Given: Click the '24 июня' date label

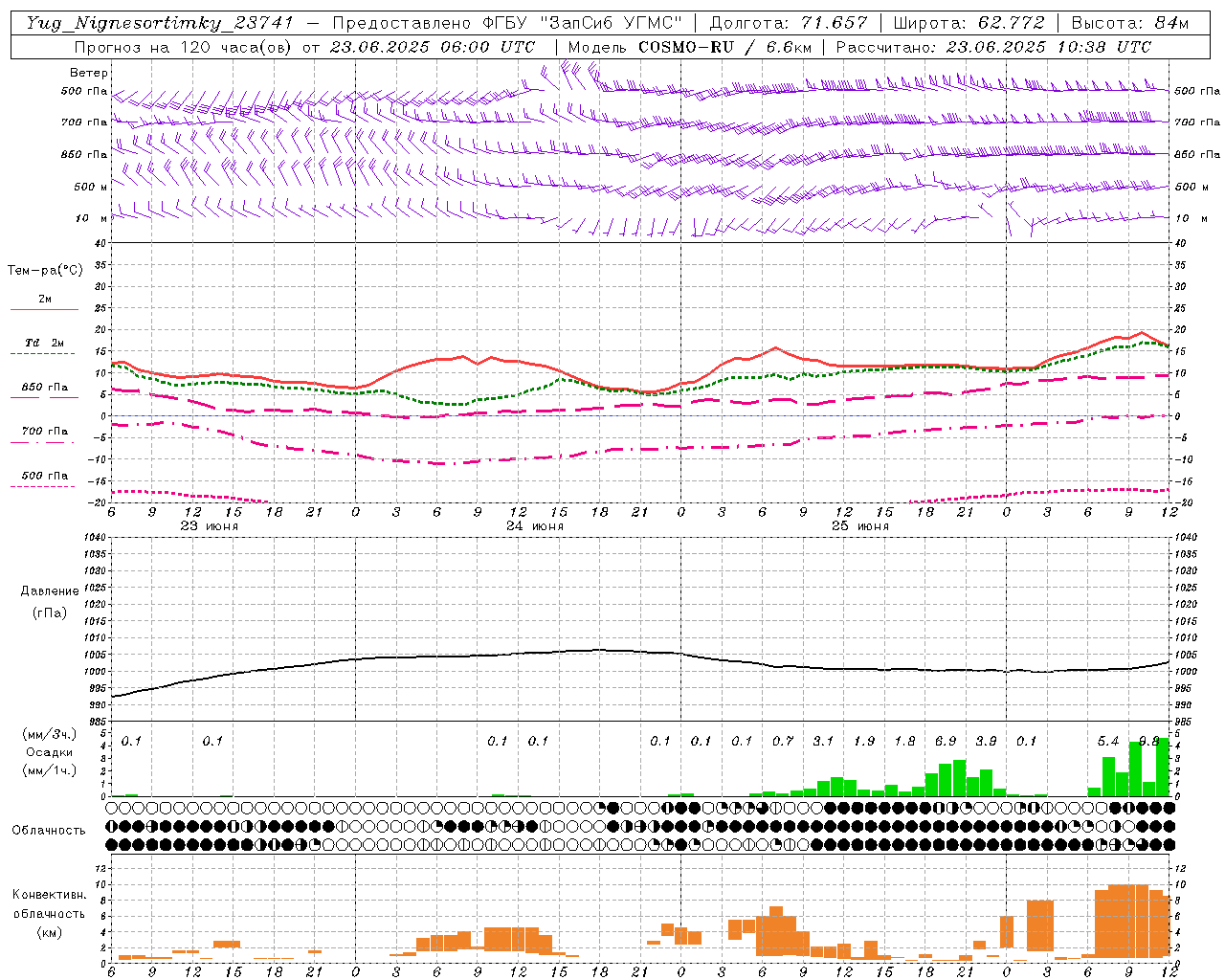Looking at the screenshot, I should (x=535, y=526).
